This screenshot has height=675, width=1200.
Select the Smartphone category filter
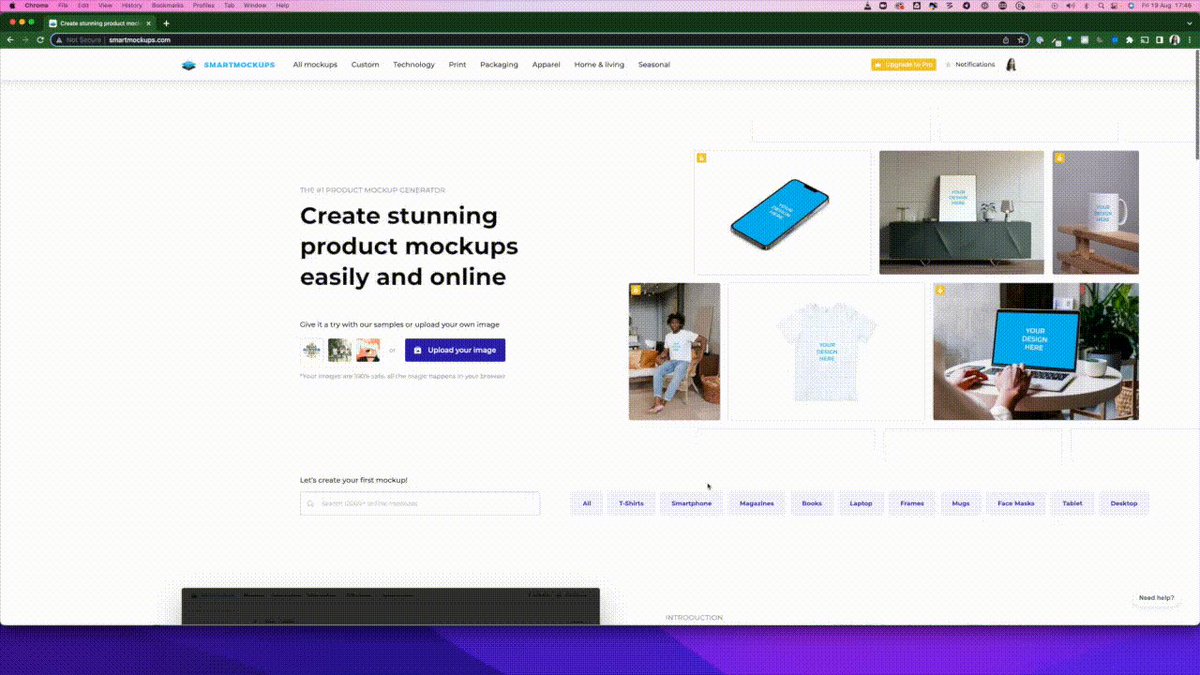point(692,503)
